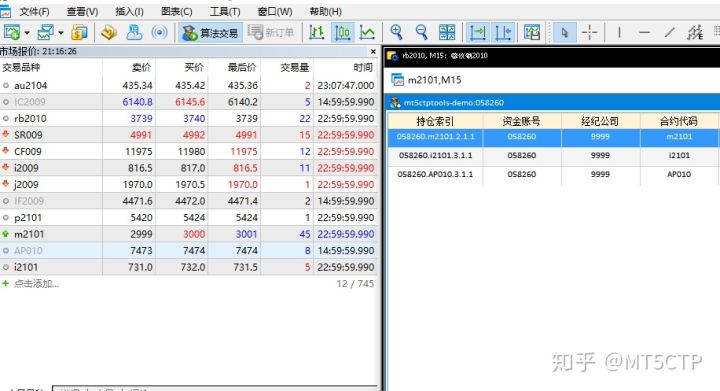Select position row 058260.i2101.3.1.1
720x391 pixels.
point(554,156)
